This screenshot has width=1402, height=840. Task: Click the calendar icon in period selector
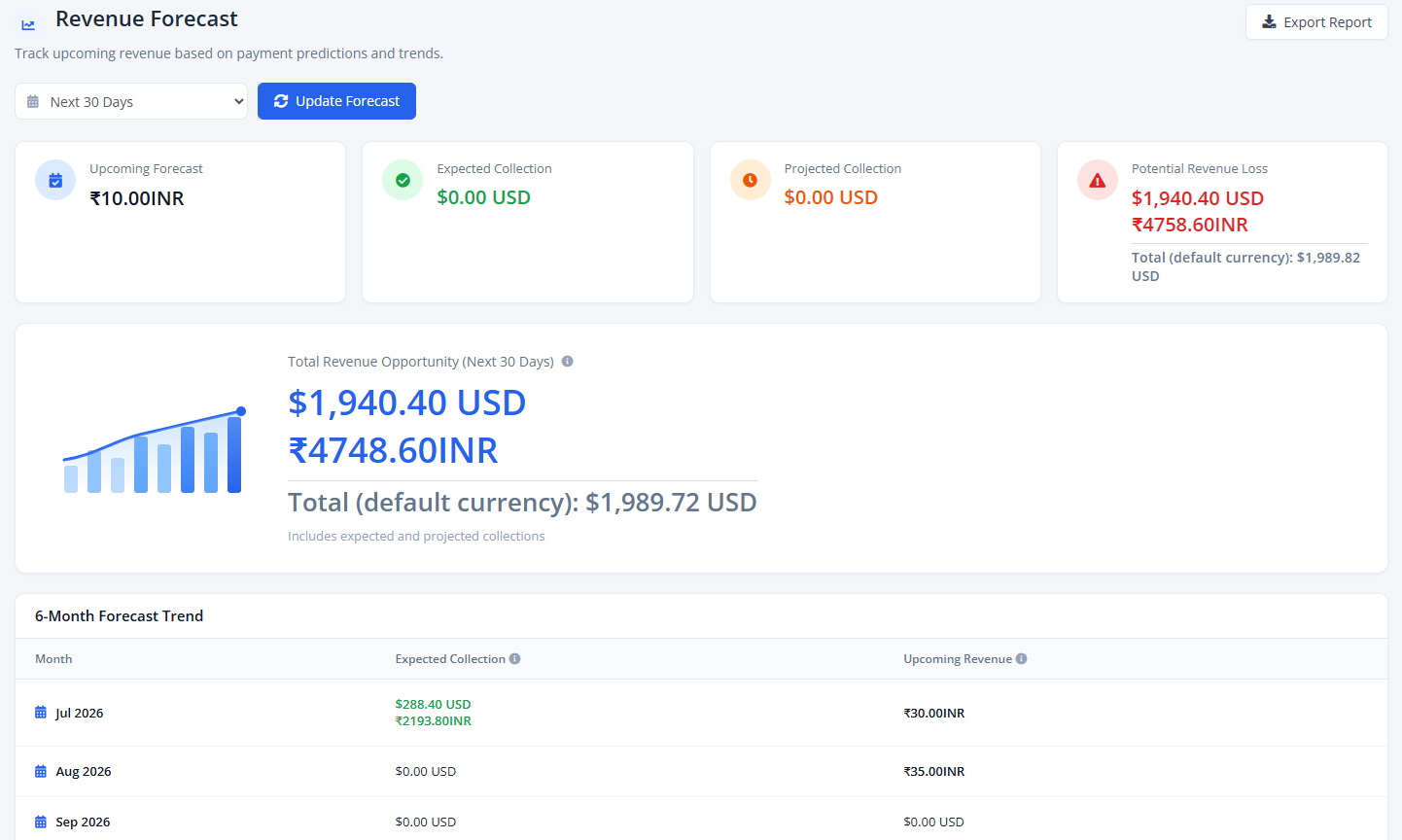[x=33, y=101]
